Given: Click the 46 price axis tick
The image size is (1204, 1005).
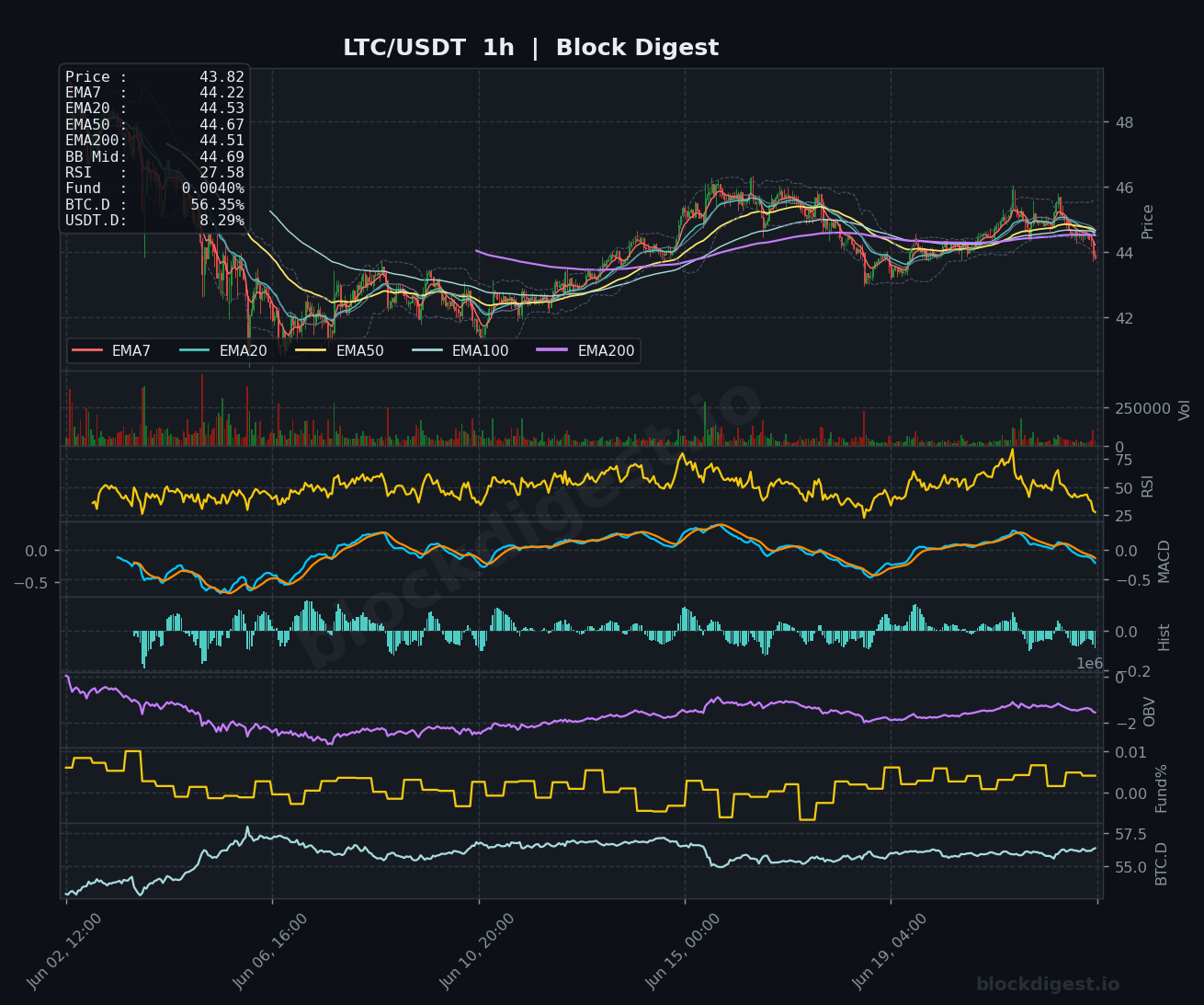Looking at the screenshot, I should [1124, 188].
